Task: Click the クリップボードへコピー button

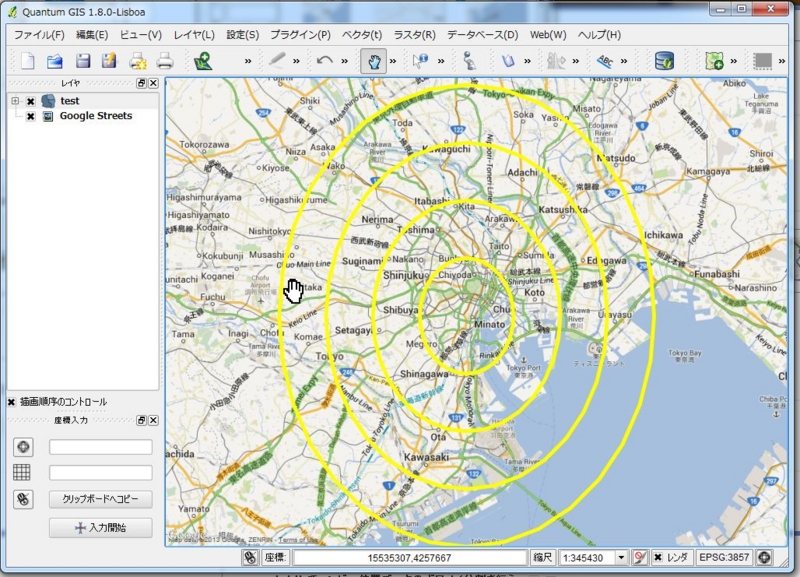Action: [101, 499]
